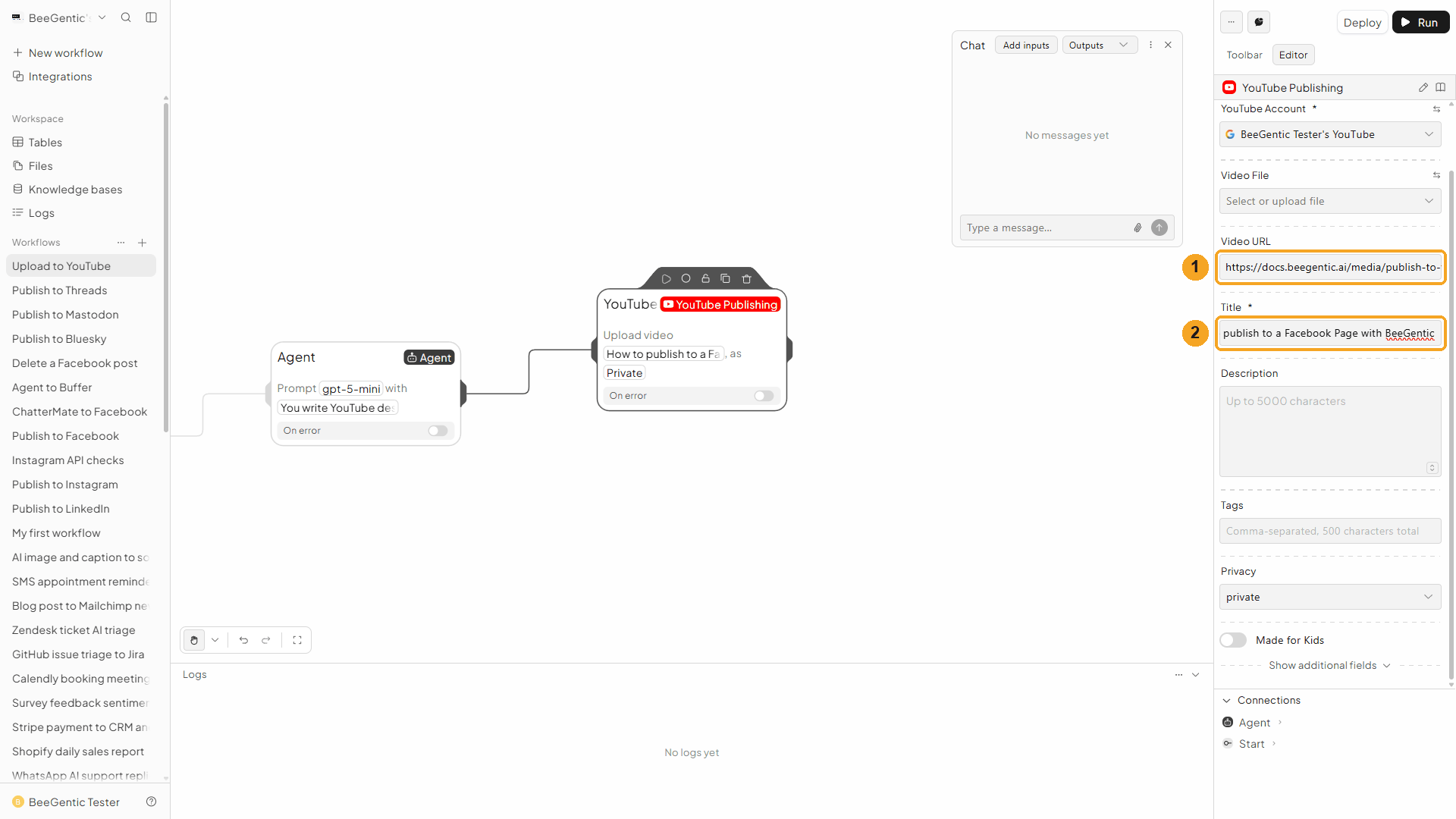Expand Show additional fields
The height and width of the screenshot is (819, 1456).
(1330, 665)
